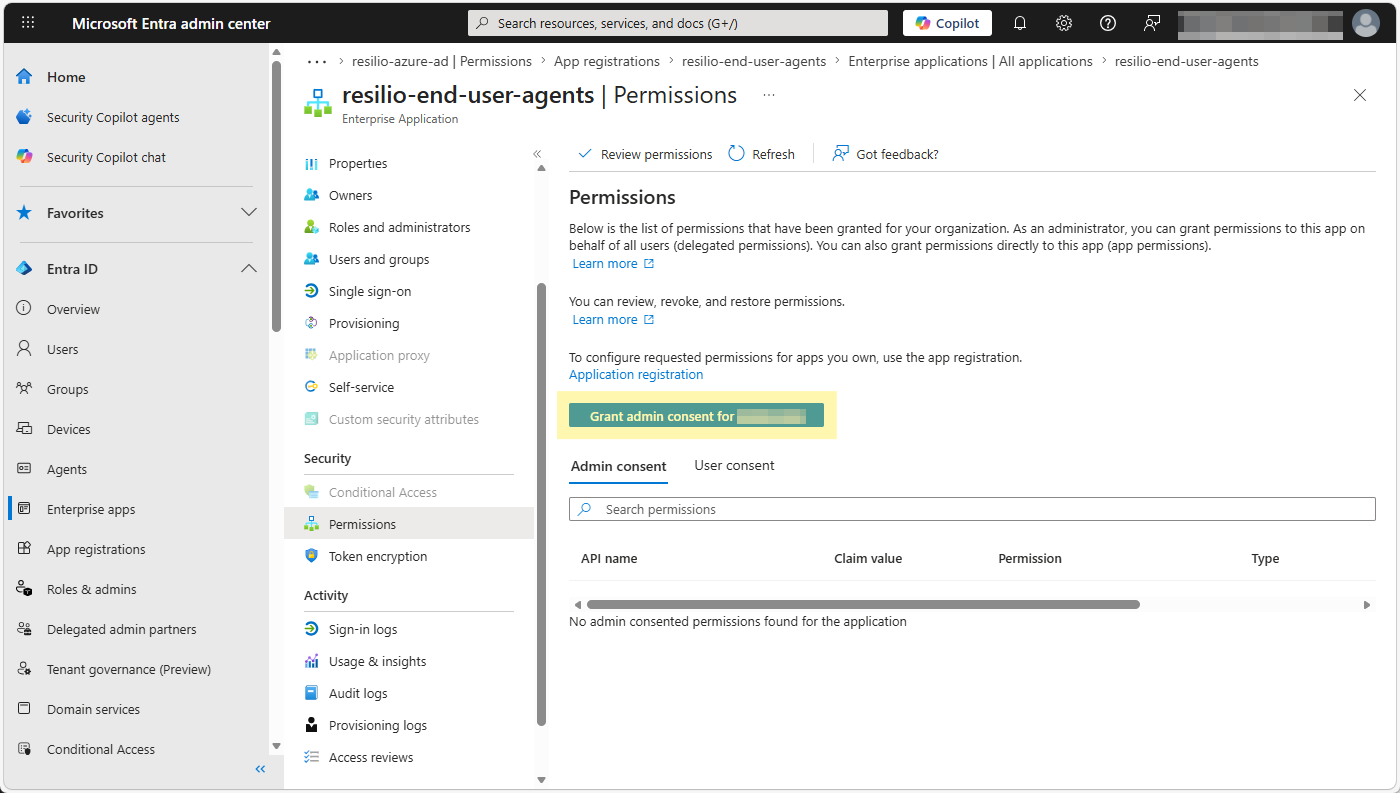
Task: Open the notifications bell icon
Action: click(1020, 23)
